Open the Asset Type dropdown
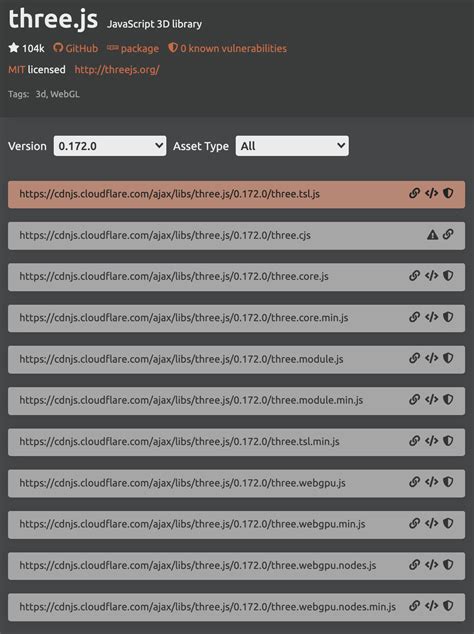 pos(292,146)
